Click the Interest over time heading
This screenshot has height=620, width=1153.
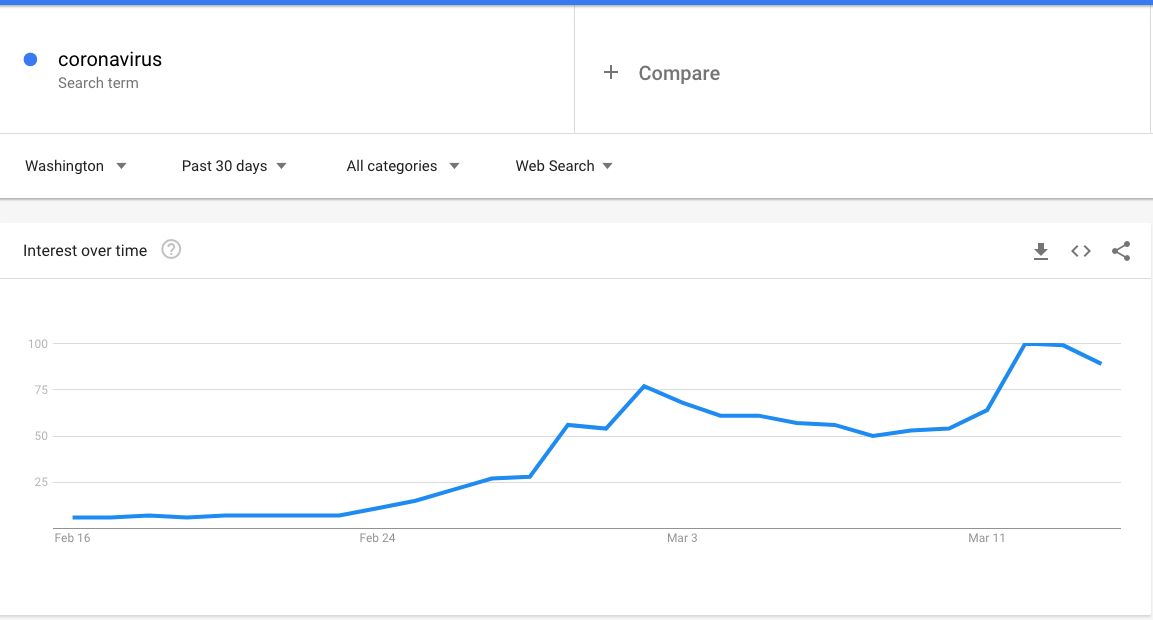point(85,251)
